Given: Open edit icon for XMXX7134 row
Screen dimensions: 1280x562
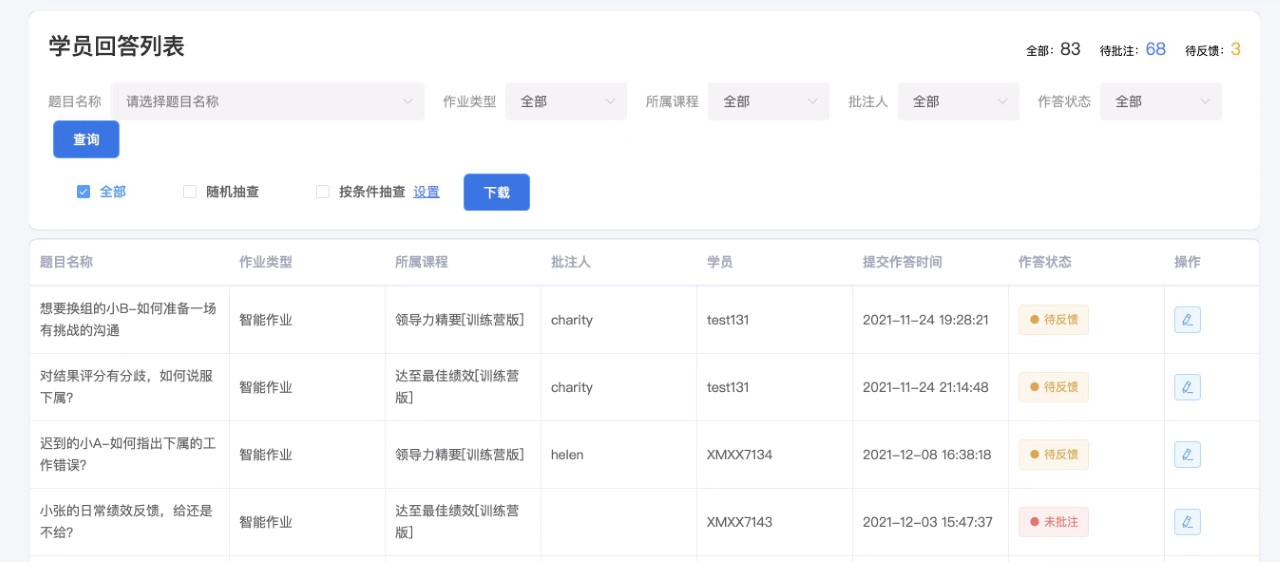Looking at the screenshot, I should coord(1187,454).
